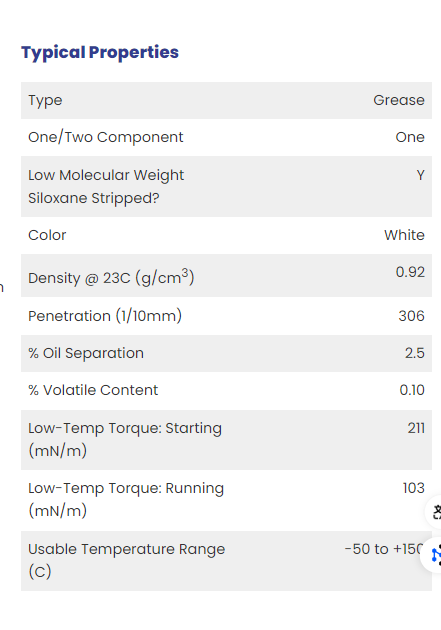The height and width of the screenshot is (630, 441).
Task: Click the translate floating icon at right edge
Action: (434, 512)
